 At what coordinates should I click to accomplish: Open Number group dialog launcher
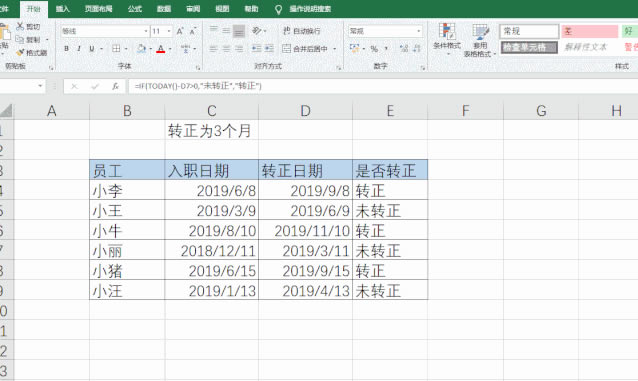[x=423, y=68]
